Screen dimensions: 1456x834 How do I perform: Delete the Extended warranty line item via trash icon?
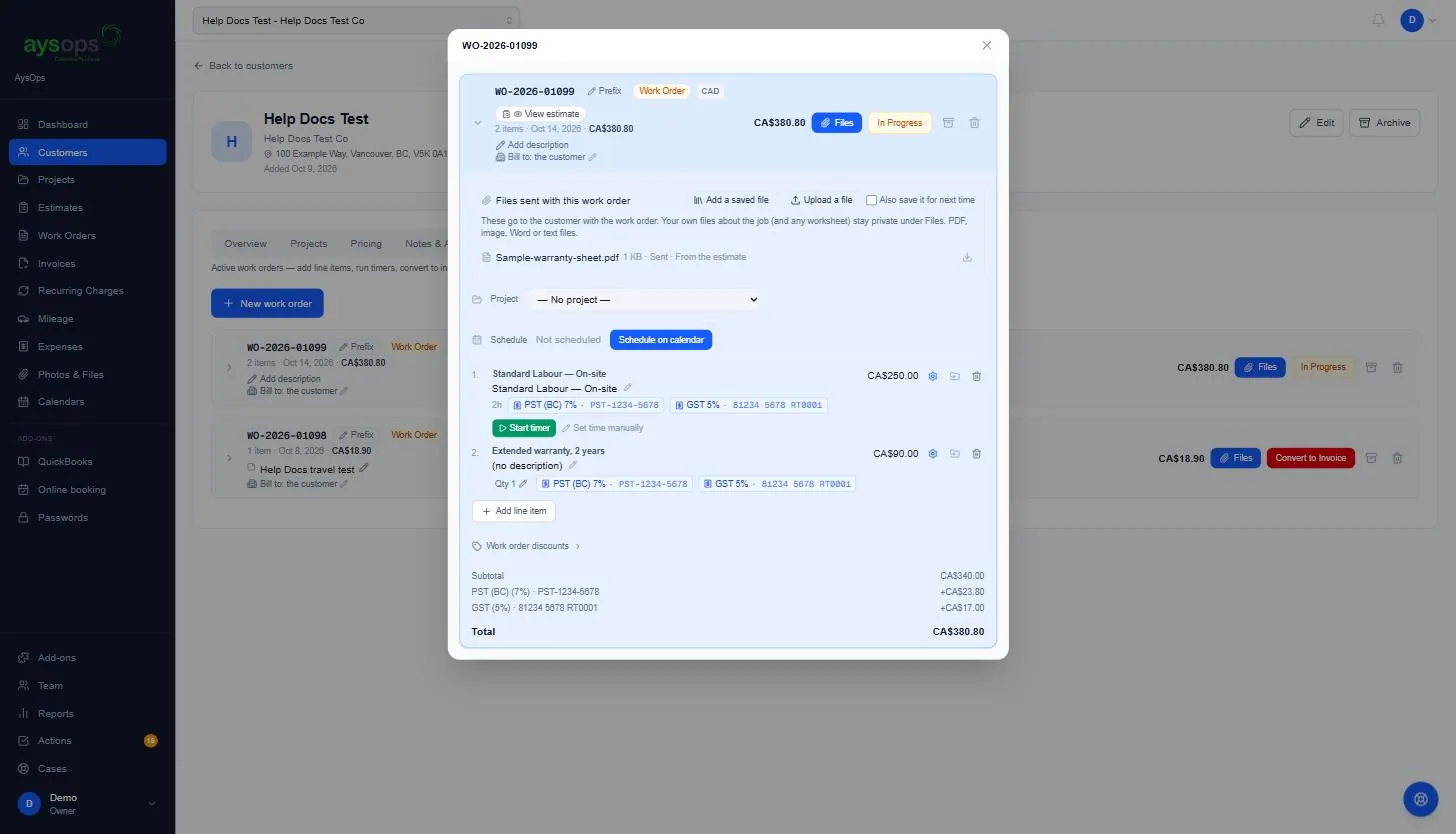tap(977, 454)
